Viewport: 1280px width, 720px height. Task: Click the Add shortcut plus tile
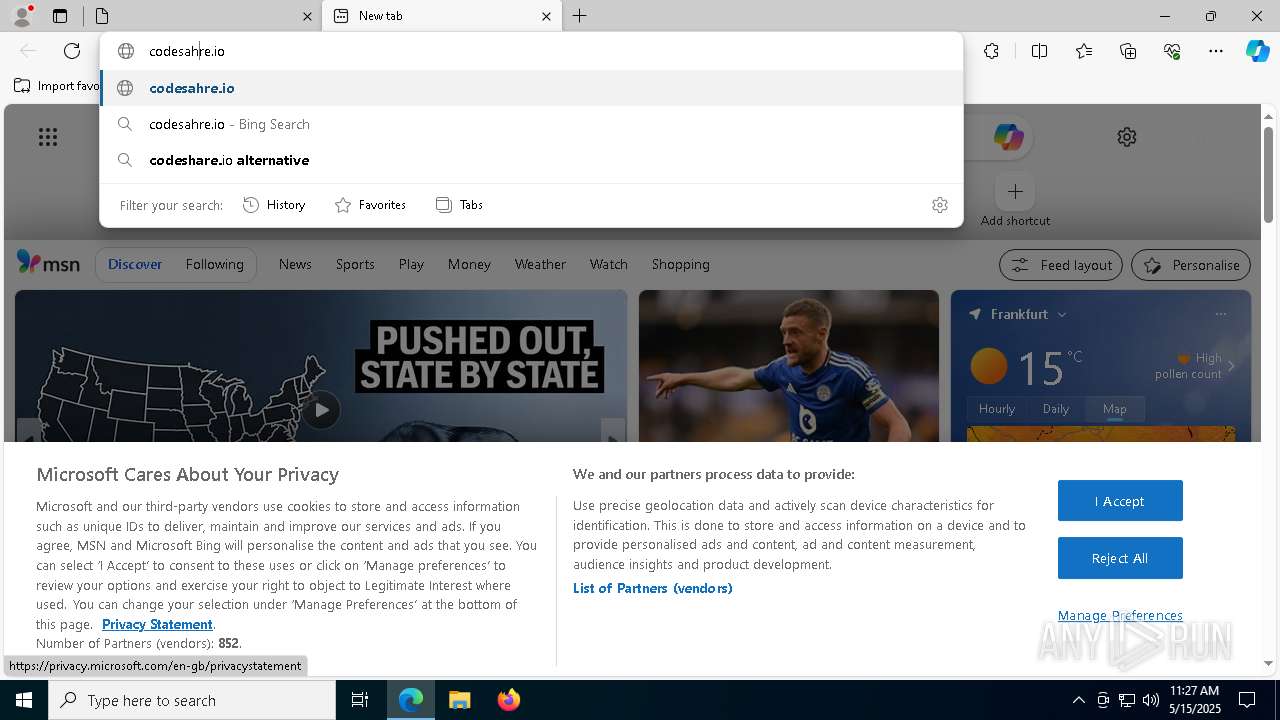point(1015,191)
